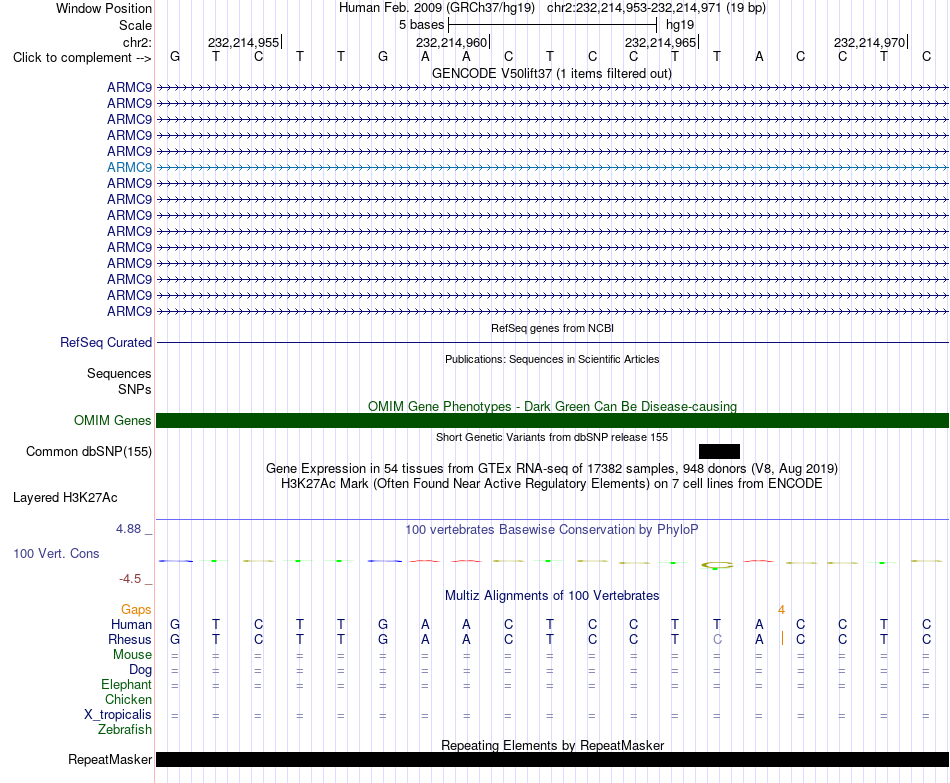950x783 pixels.
Task: Click the 100 Vert. Cons track label
Action: 56,553
